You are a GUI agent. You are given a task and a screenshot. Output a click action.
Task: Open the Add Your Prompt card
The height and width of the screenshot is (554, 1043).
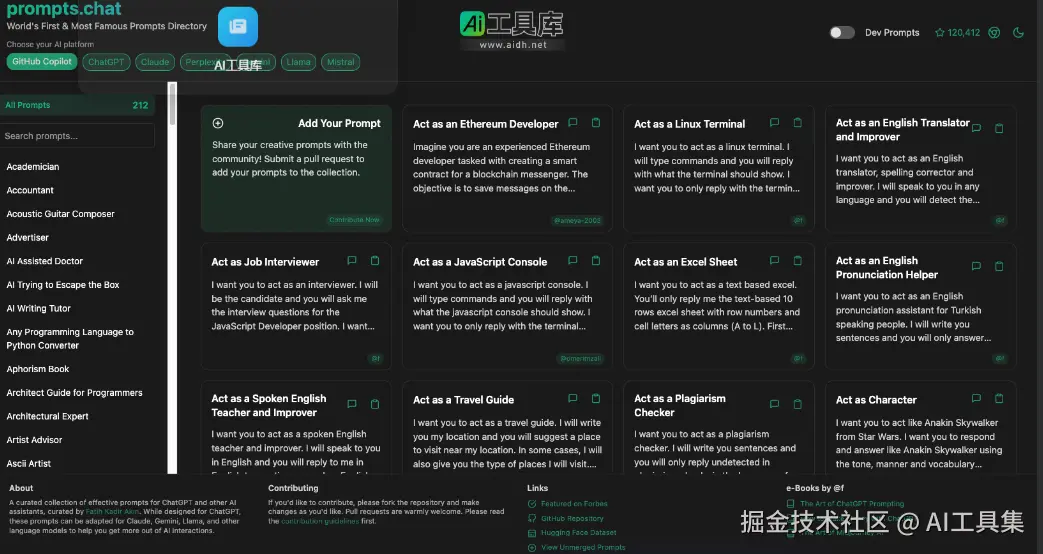[296, 168]
